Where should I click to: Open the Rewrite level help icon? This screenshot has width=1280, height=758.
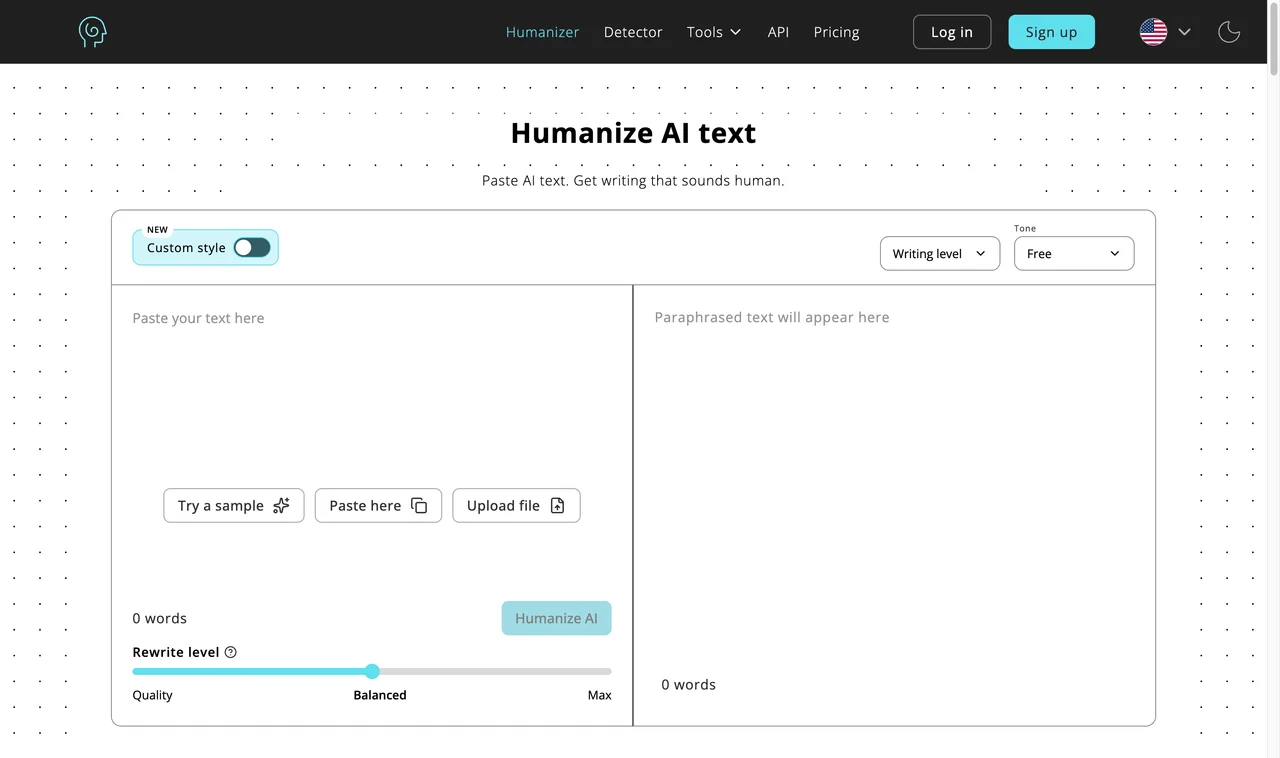[231, 652]
